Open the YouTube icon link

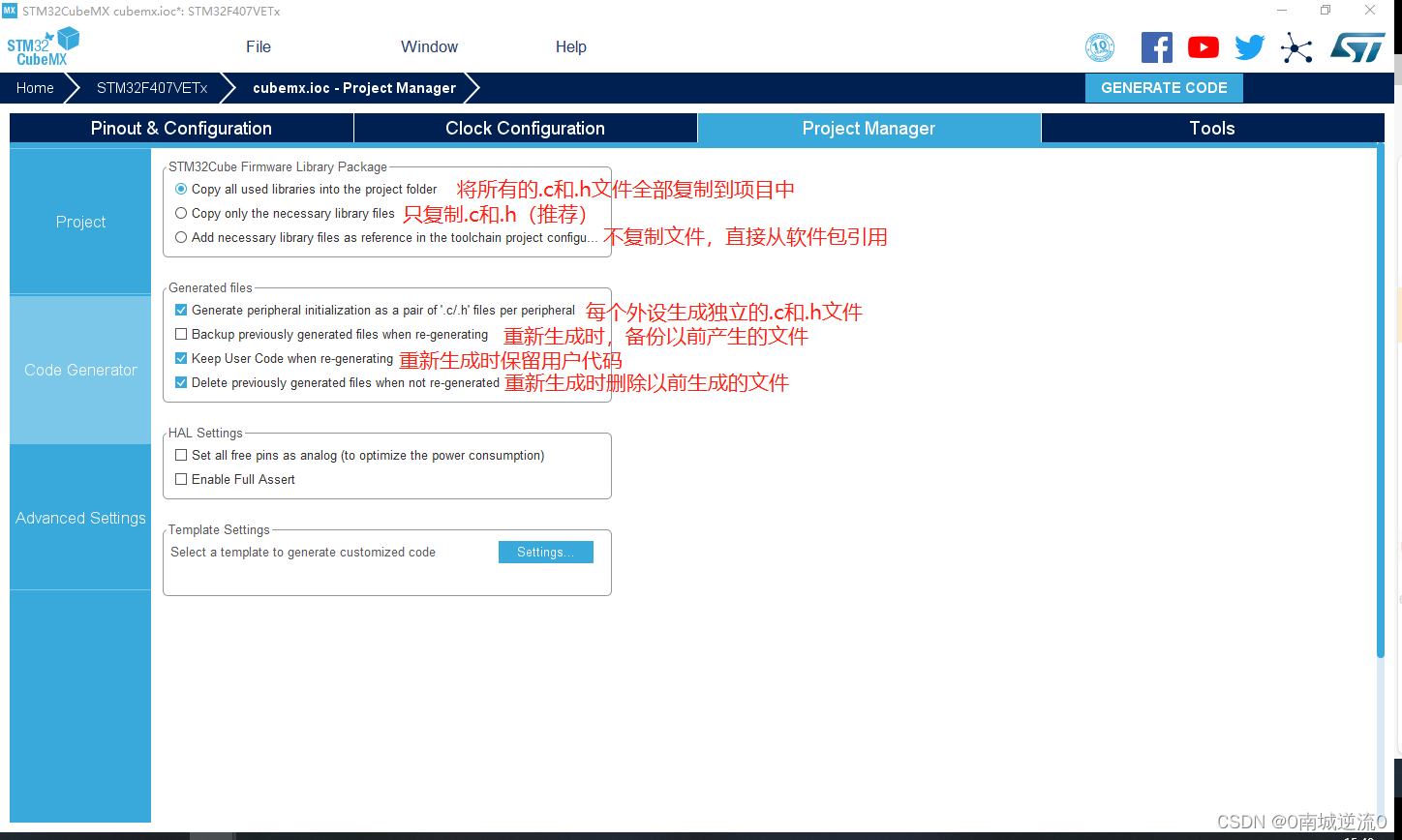pyautogui.click(x=1204, y=47)
